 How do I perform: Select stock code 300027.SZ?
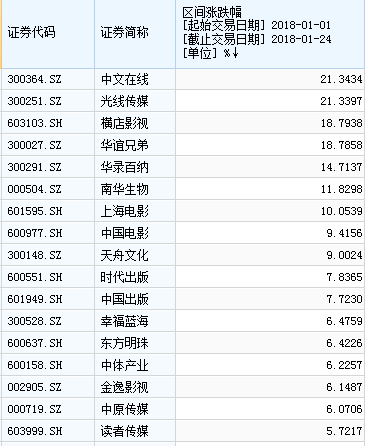click(35, 145)
